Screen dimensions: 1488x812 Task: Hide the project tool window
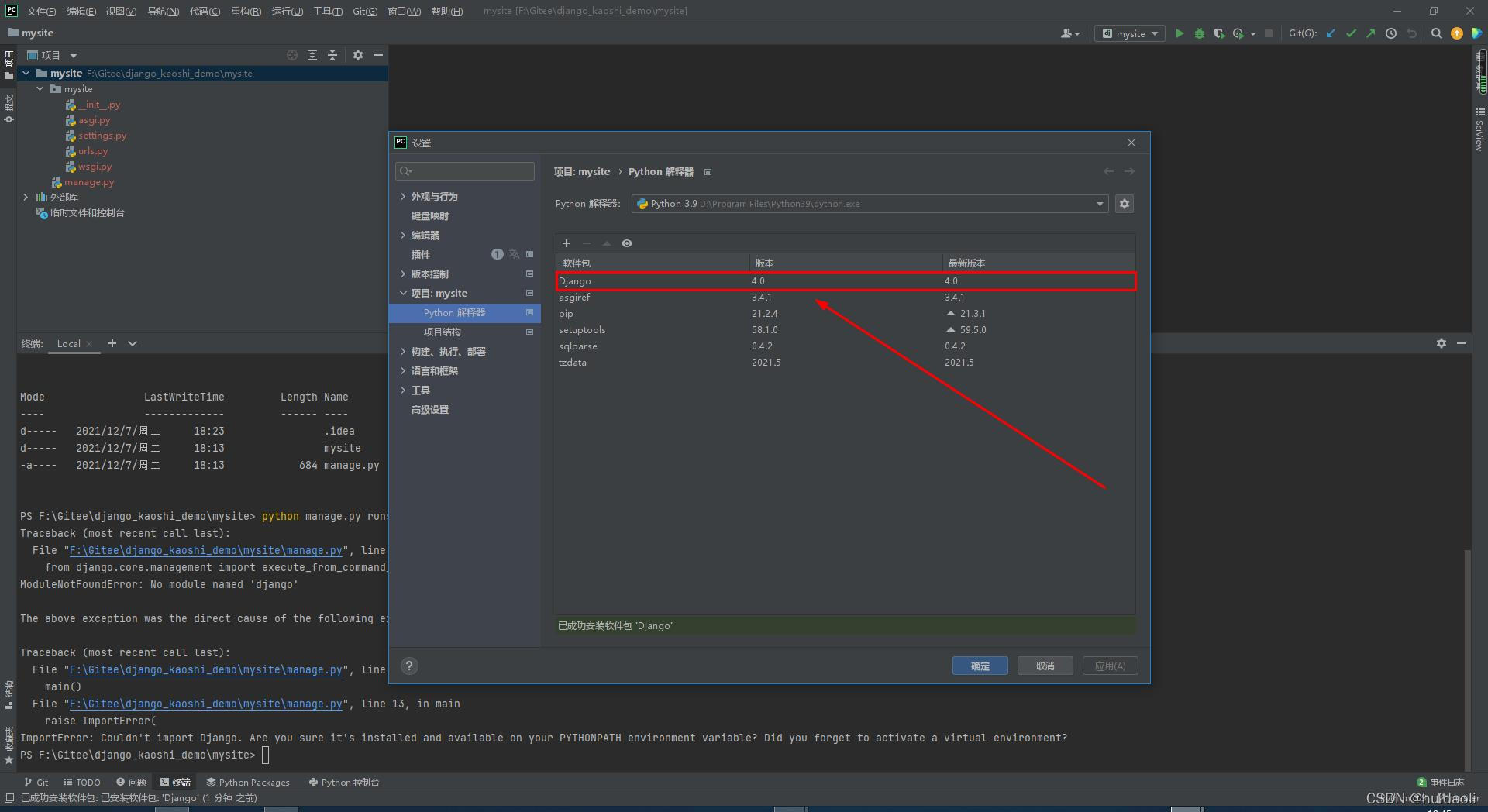[378, 55]
